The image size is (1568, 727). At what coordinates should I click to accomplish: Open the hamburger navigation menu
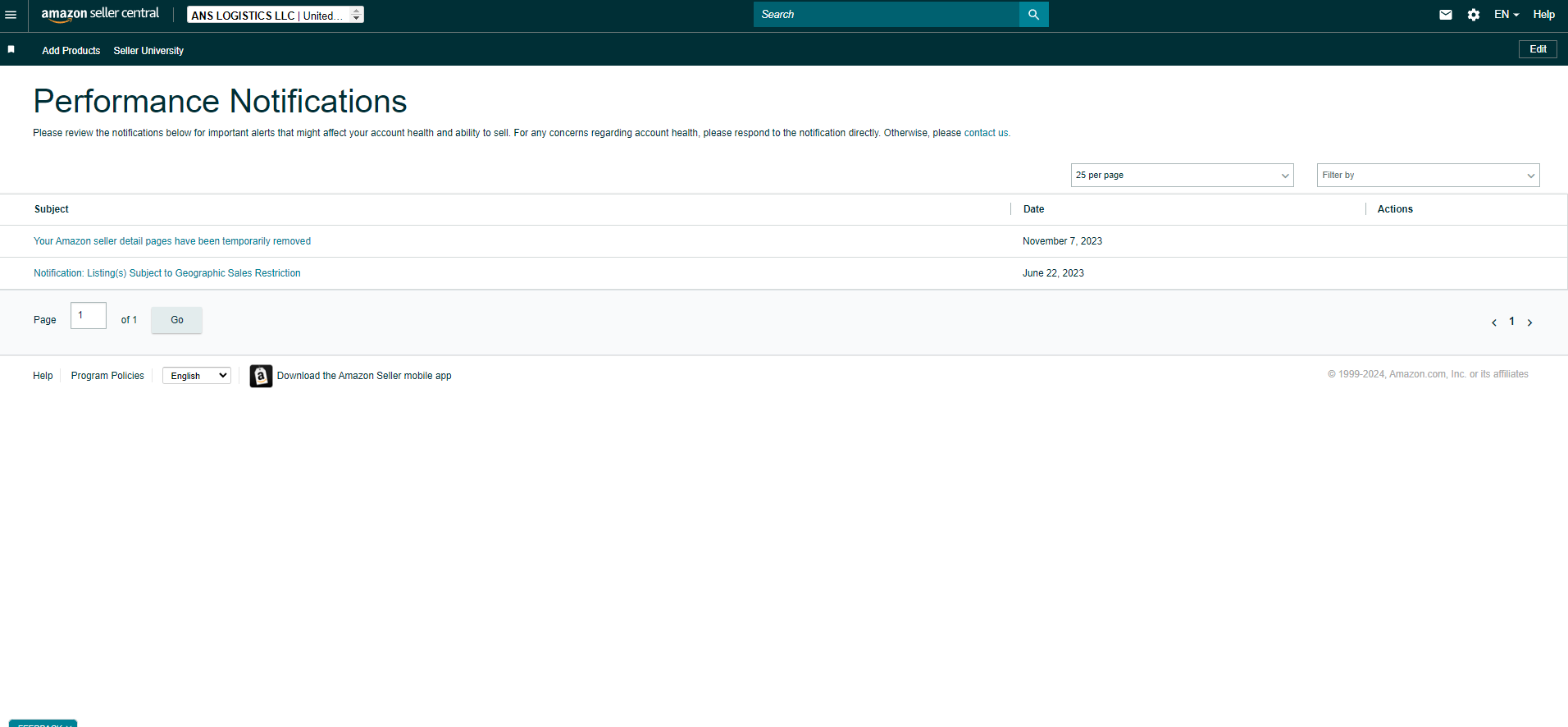click(x=11, y=15)
